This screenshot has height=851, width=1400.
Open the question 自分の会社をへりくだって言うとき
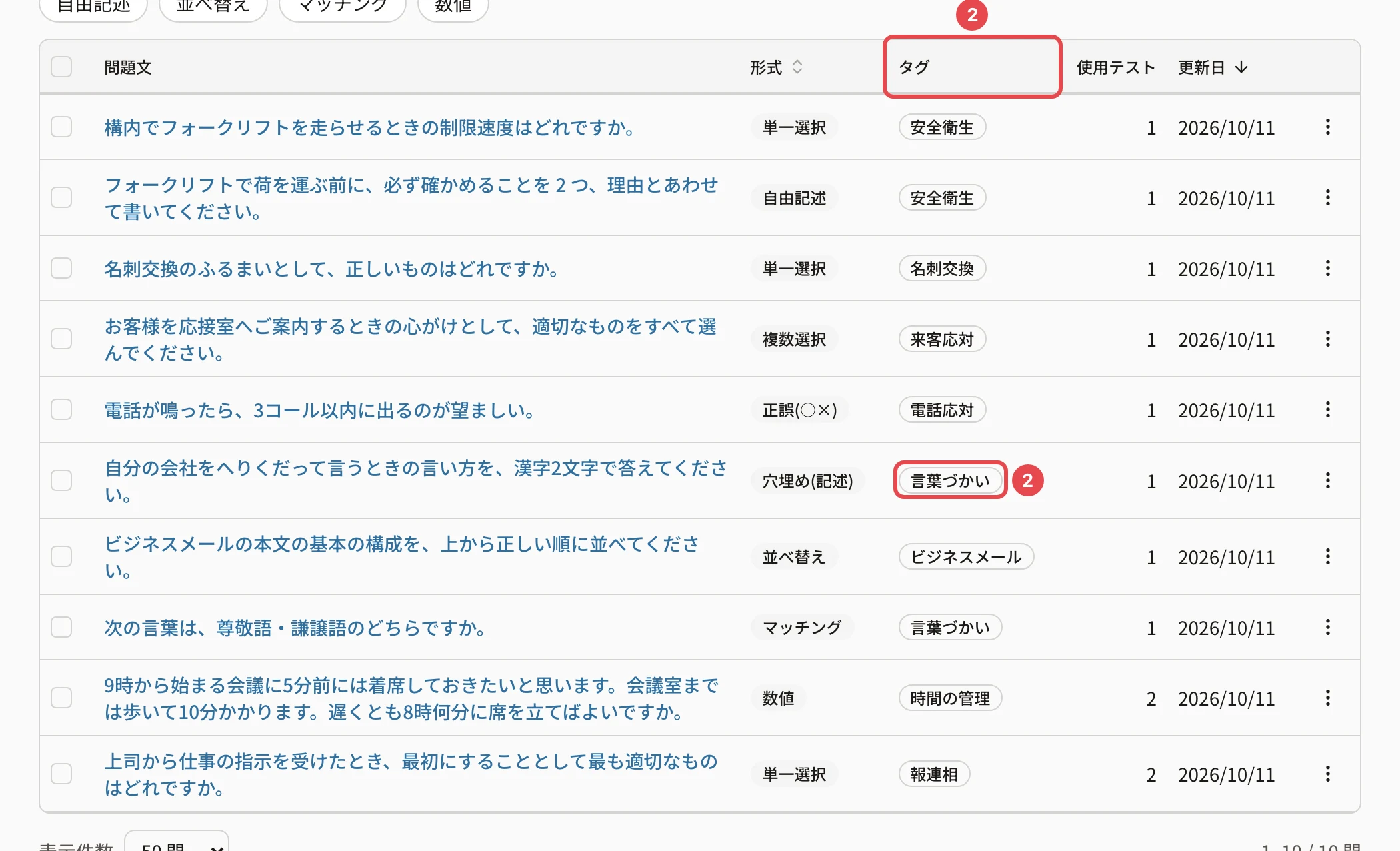[415, 481]
